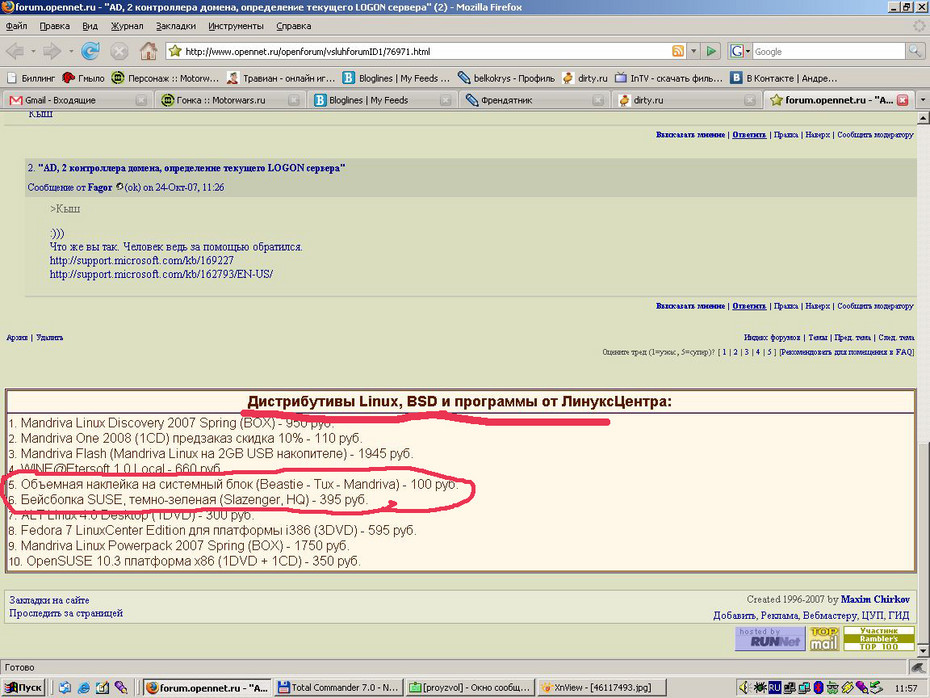Screen dimensions: 930x698
Task: Expand the address bar URL history dropdown
Action: (693, 52)
